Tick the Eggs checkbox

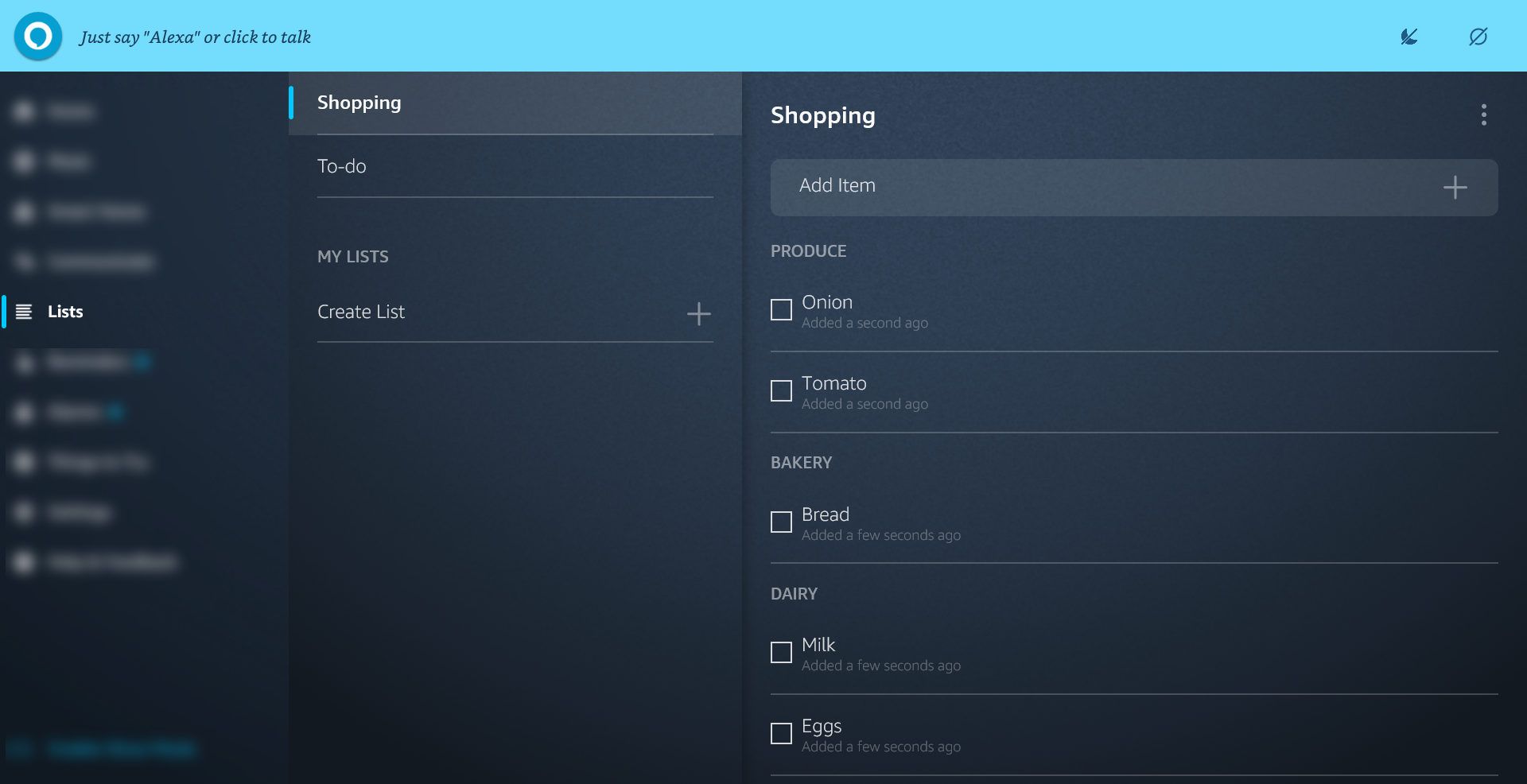coord(782,734)
